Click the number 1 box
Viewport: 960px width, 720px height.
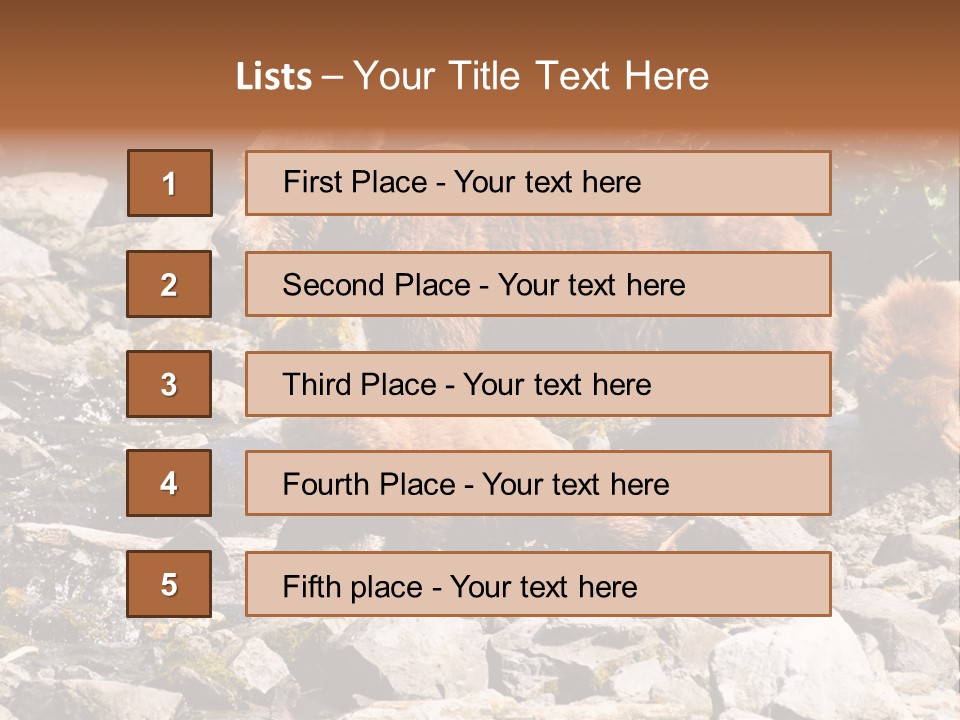coord(170,183)
